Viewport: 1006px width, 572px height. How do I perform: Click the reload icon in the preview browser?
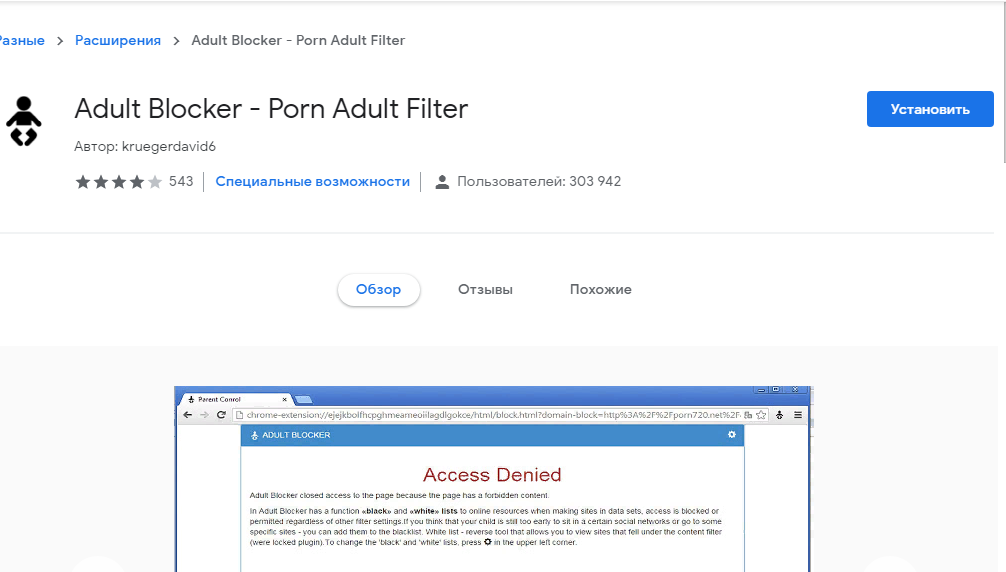coord(221,415)
